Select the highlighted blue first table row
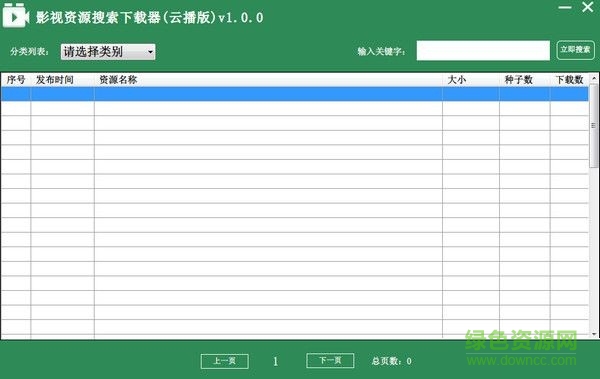 pyautogui.click(x=295, y=94)
